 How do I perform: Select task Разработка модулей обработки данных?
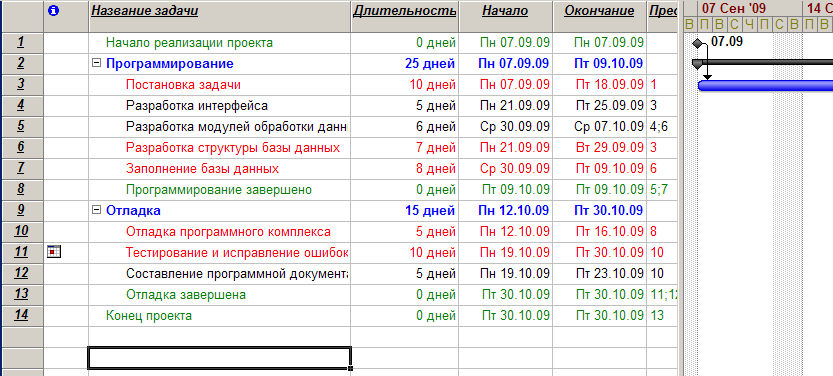[236, 126]
